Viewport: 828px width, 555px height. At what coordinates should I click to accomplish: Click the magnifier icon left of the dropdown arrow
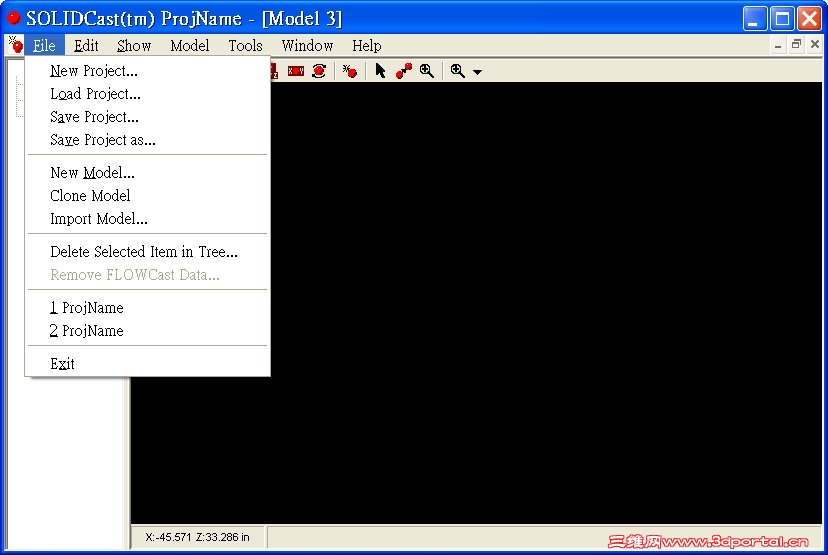point(457,71)
